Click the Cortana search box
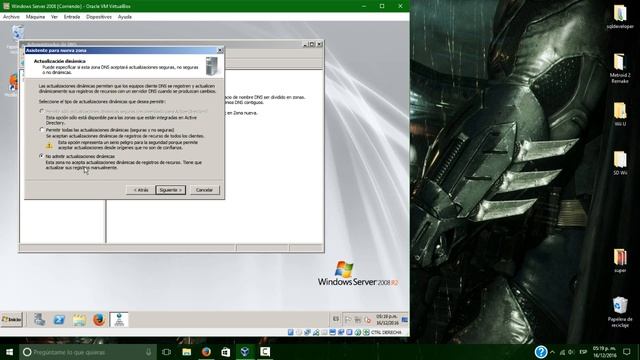Image resolution: width=640 pixels, height=360 pixels. coord(88,352)
